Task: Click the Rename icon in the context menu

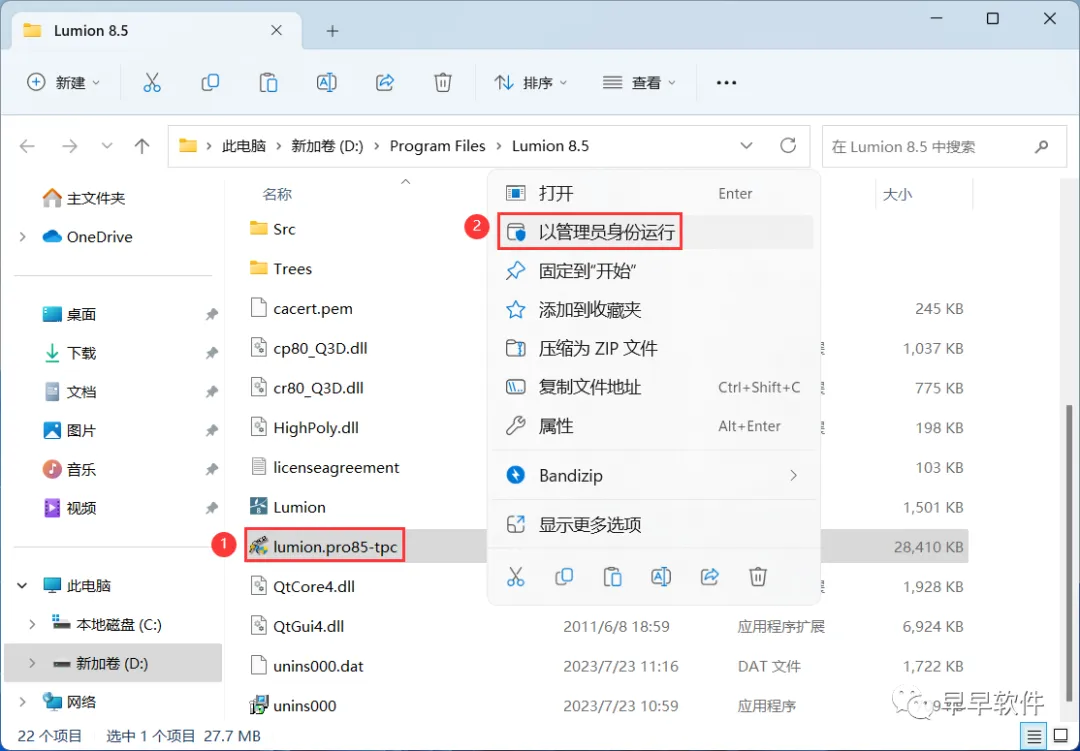Action: (661, 577)
